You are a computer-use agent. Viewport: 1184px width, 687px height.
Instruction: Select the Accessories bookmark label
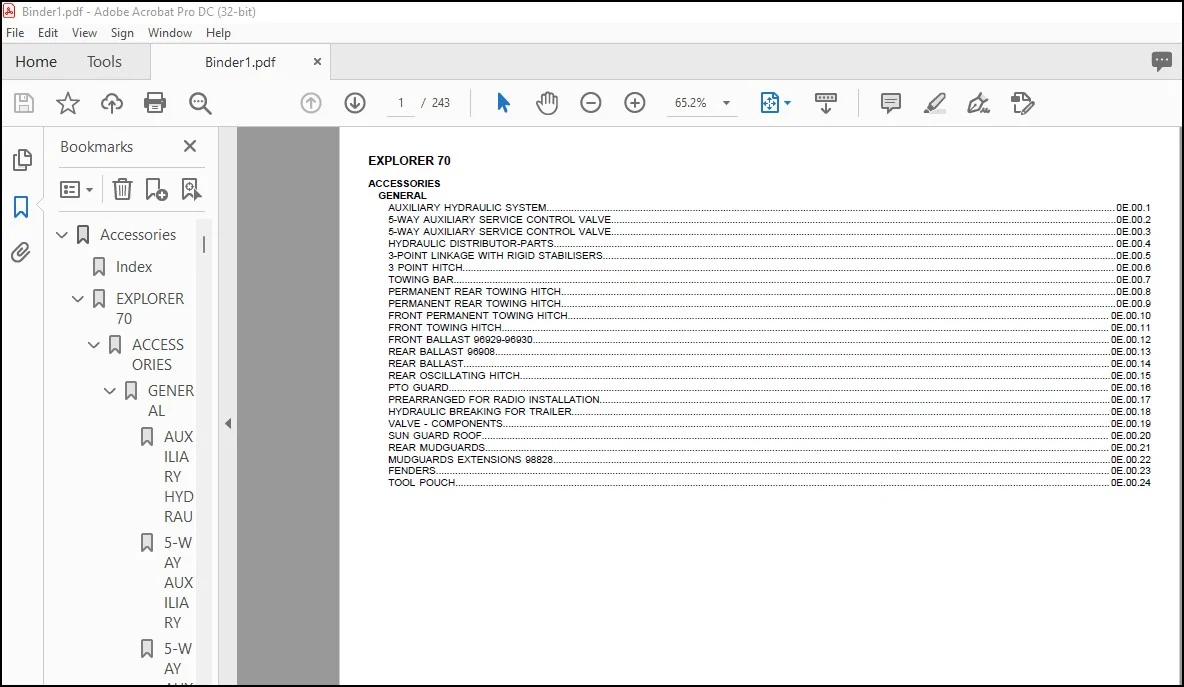[x=138, y=235]
